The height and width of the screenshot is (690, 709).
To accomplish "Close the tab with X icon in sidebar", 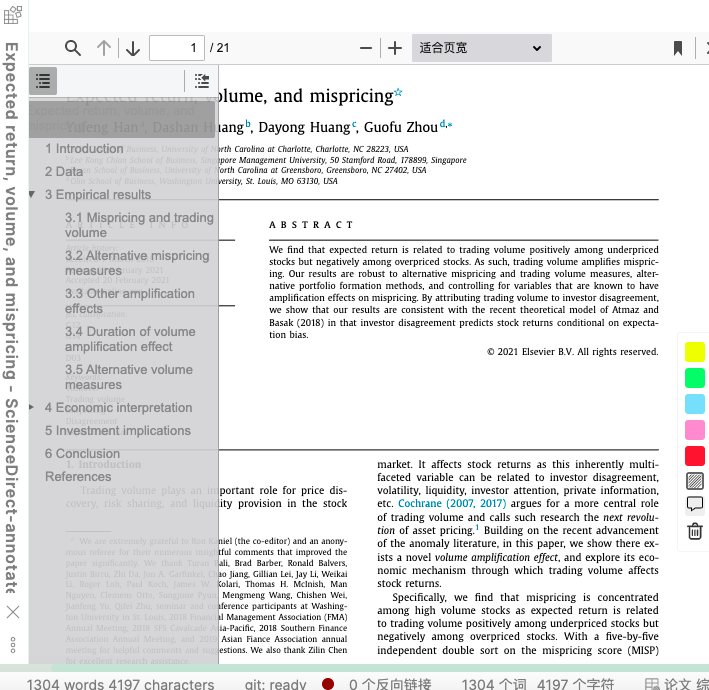I will click(13, 612).
